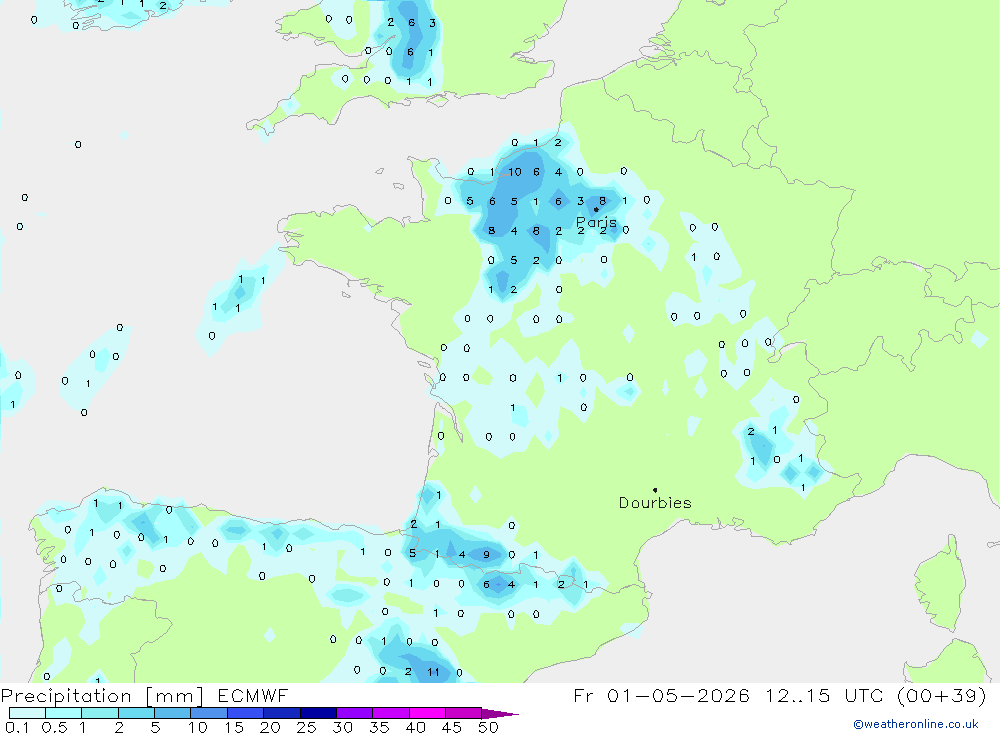1000x733 pixels.
Task: Click the map value '11' in northern Spain
Action: [x=434, y=672]
